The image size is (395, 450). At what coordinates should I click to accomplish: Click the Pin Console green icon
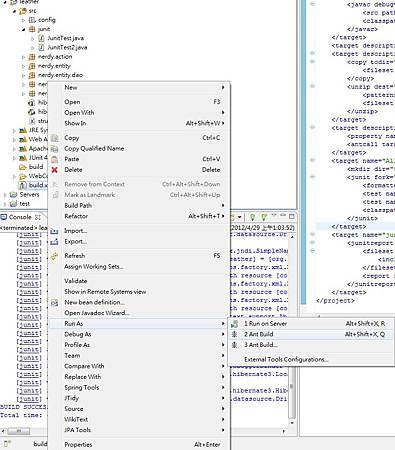253,217
